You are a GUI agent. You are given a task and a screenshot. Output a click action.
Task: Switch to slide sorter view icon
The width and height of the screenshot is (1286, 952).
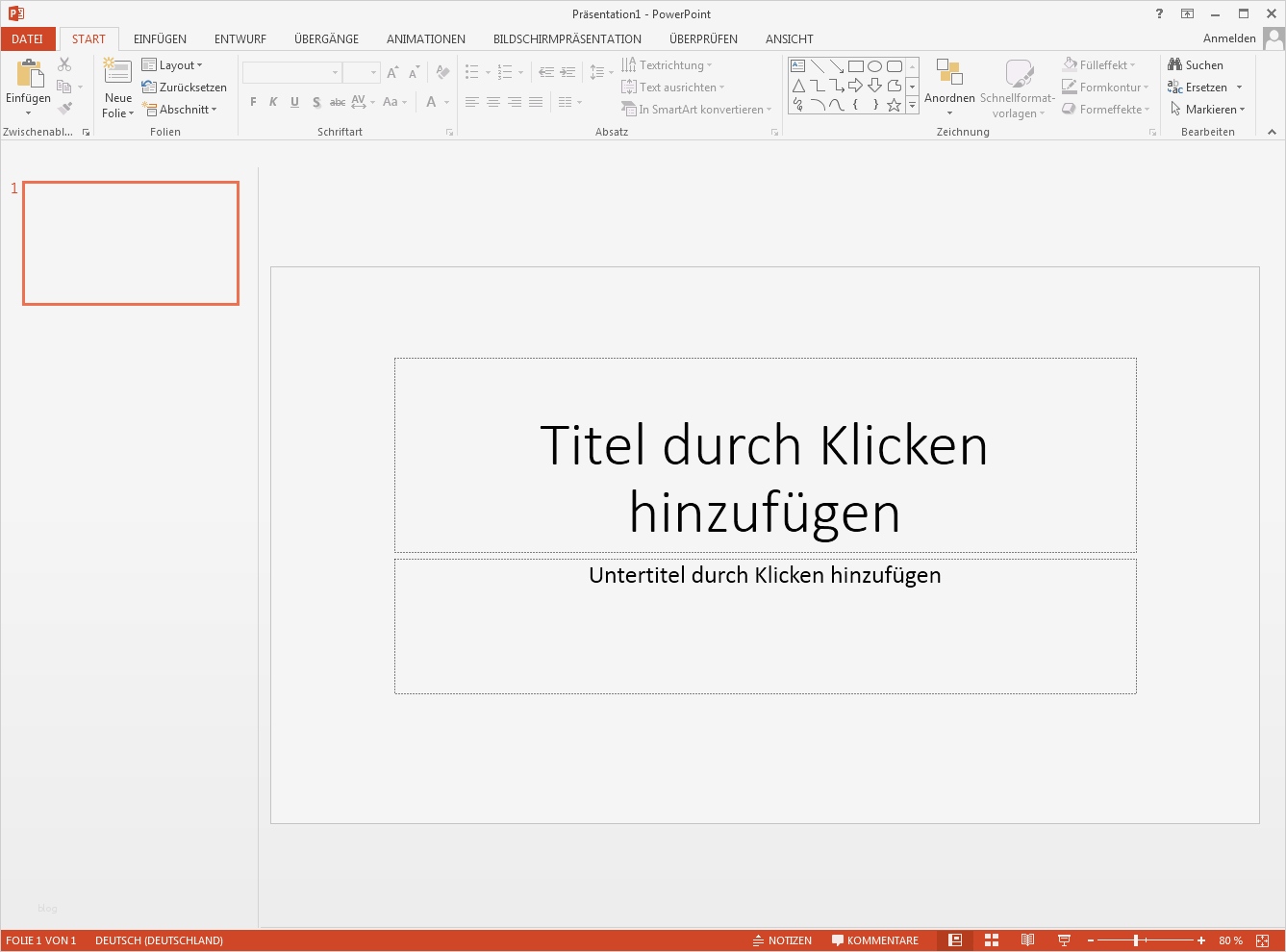992,940
